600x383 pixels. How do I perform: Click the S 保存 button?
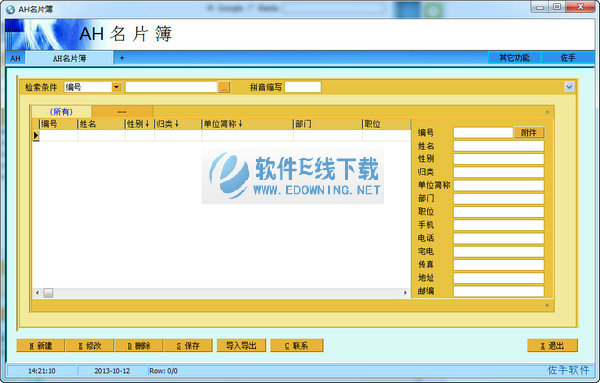coord(188,346)
